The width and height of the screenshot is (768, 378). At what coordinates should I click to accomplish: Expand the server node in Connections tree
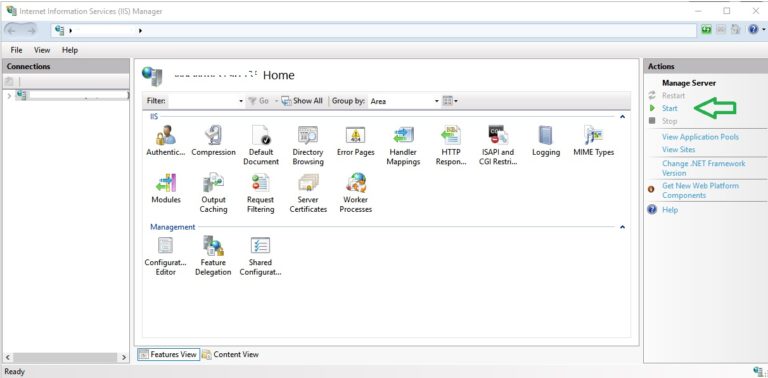coord(9,95)
